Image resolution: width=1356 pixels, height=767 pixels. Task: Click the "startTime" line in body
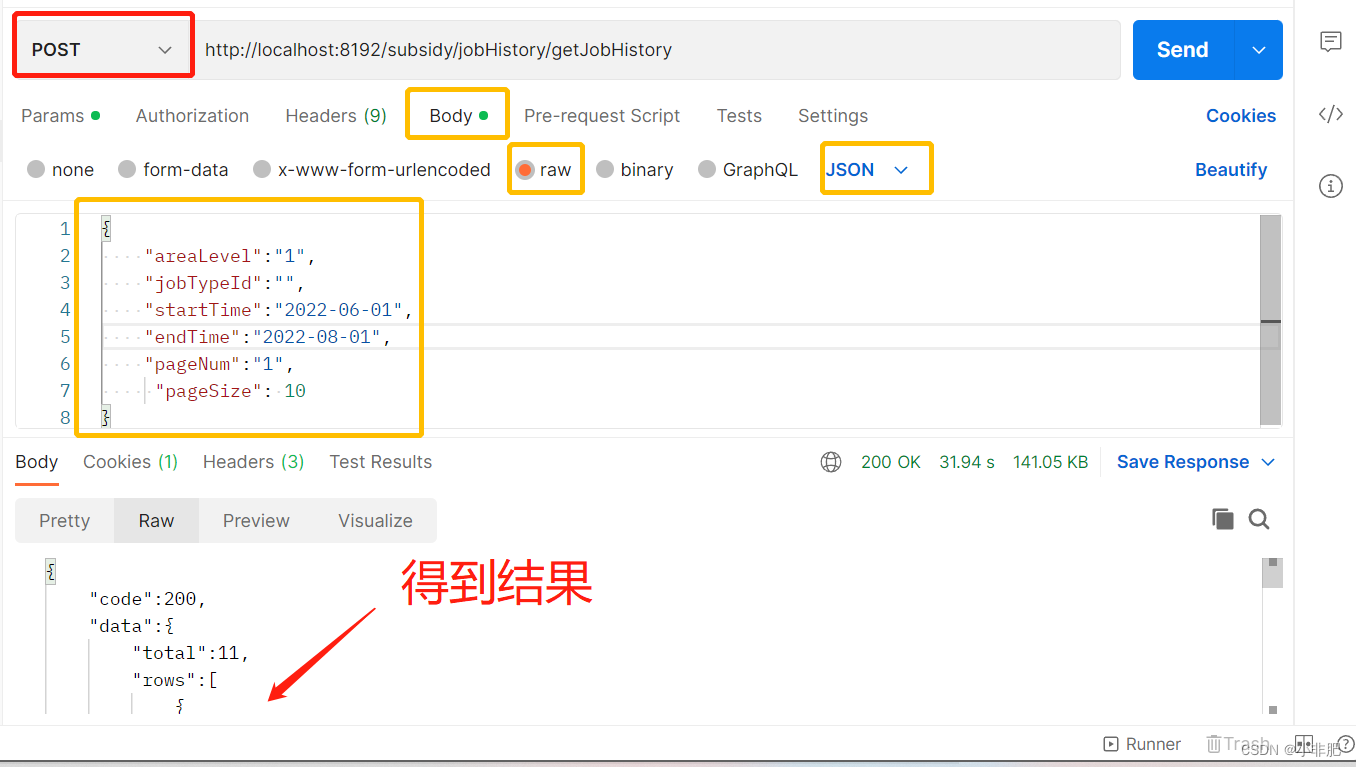pyautogui.click(x=279, y=310)
